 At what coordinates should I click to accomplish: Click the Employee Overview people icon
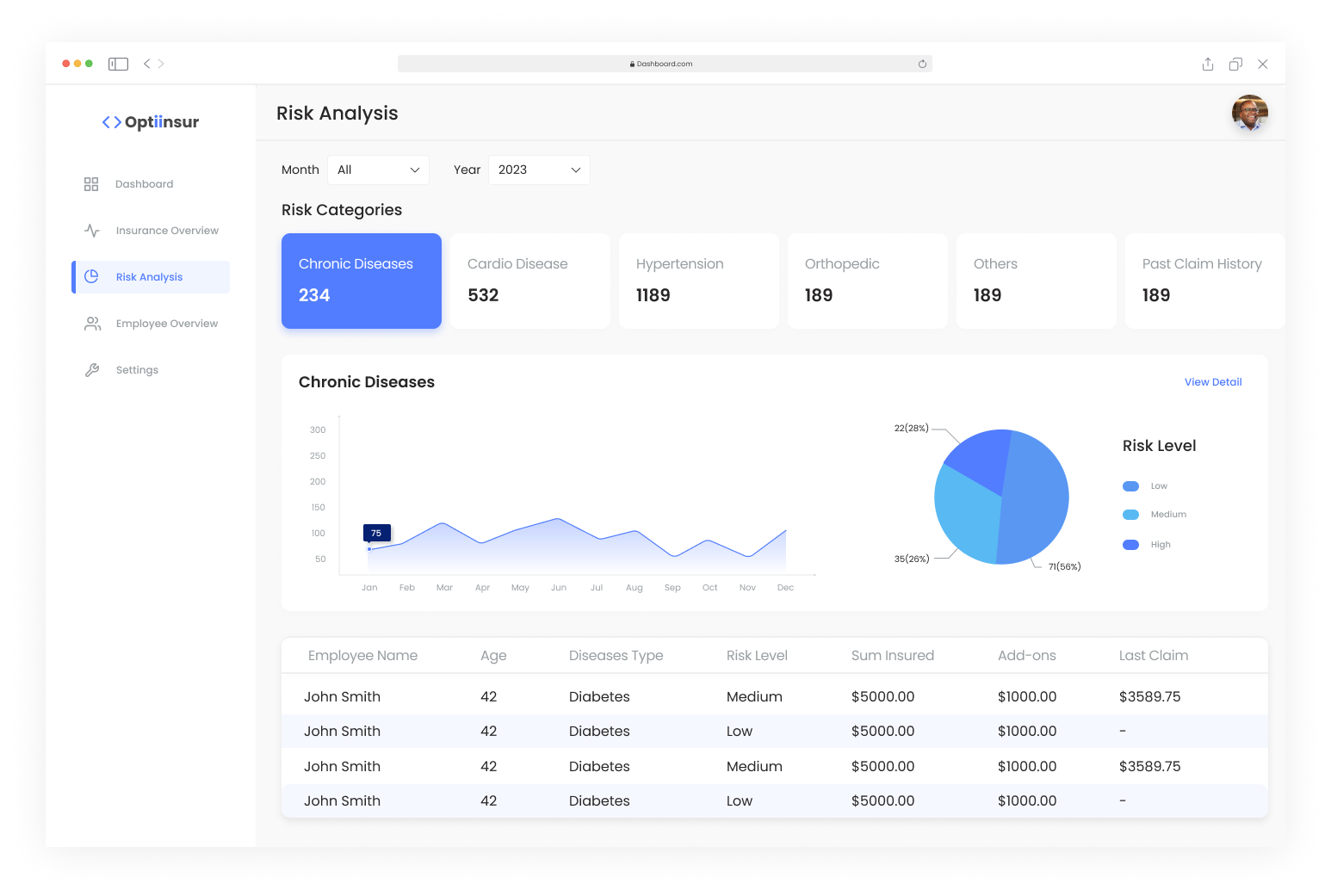92,324
